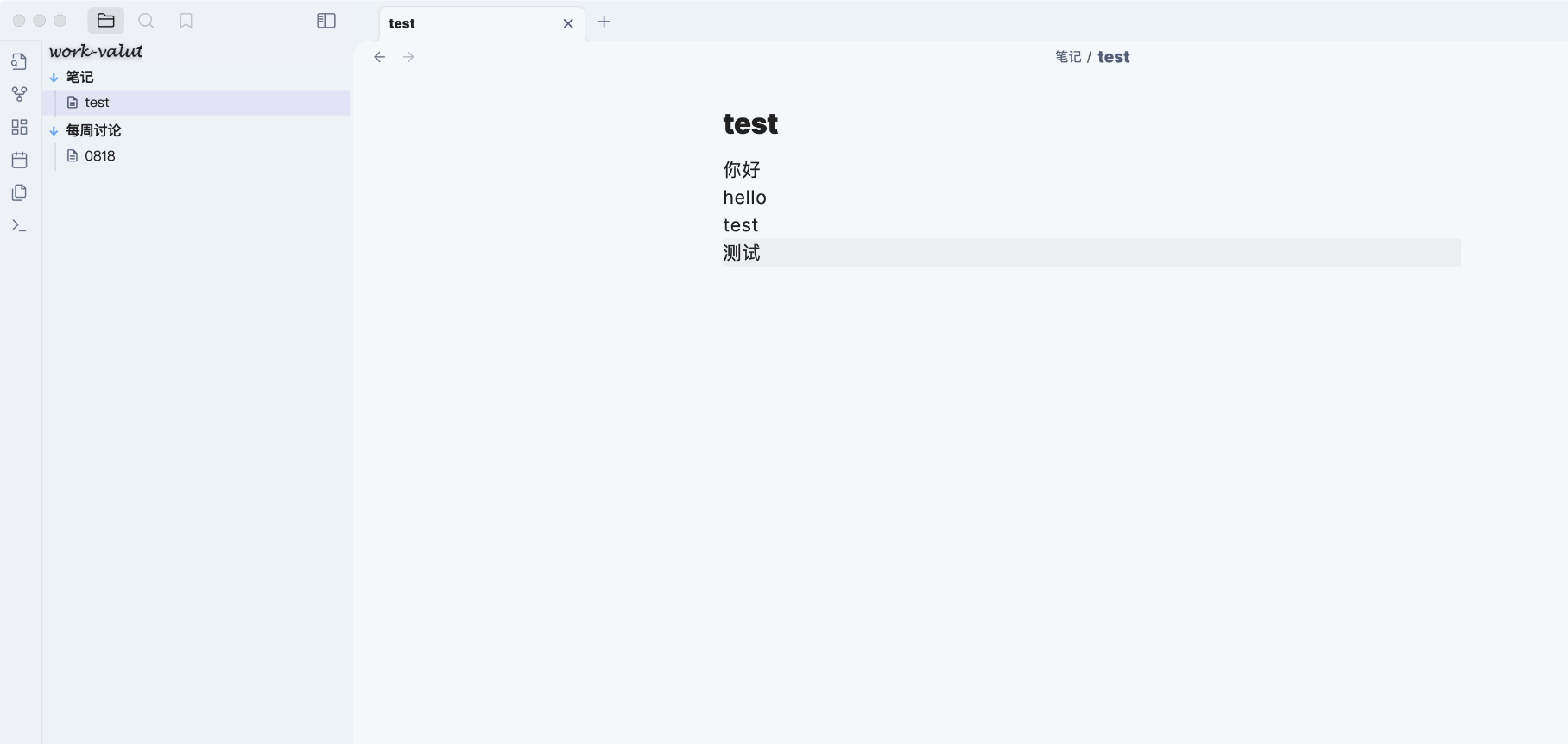Toggle the left sidebar panel
The height and width of the screenshot is (744, 1568).
[326, 21]
